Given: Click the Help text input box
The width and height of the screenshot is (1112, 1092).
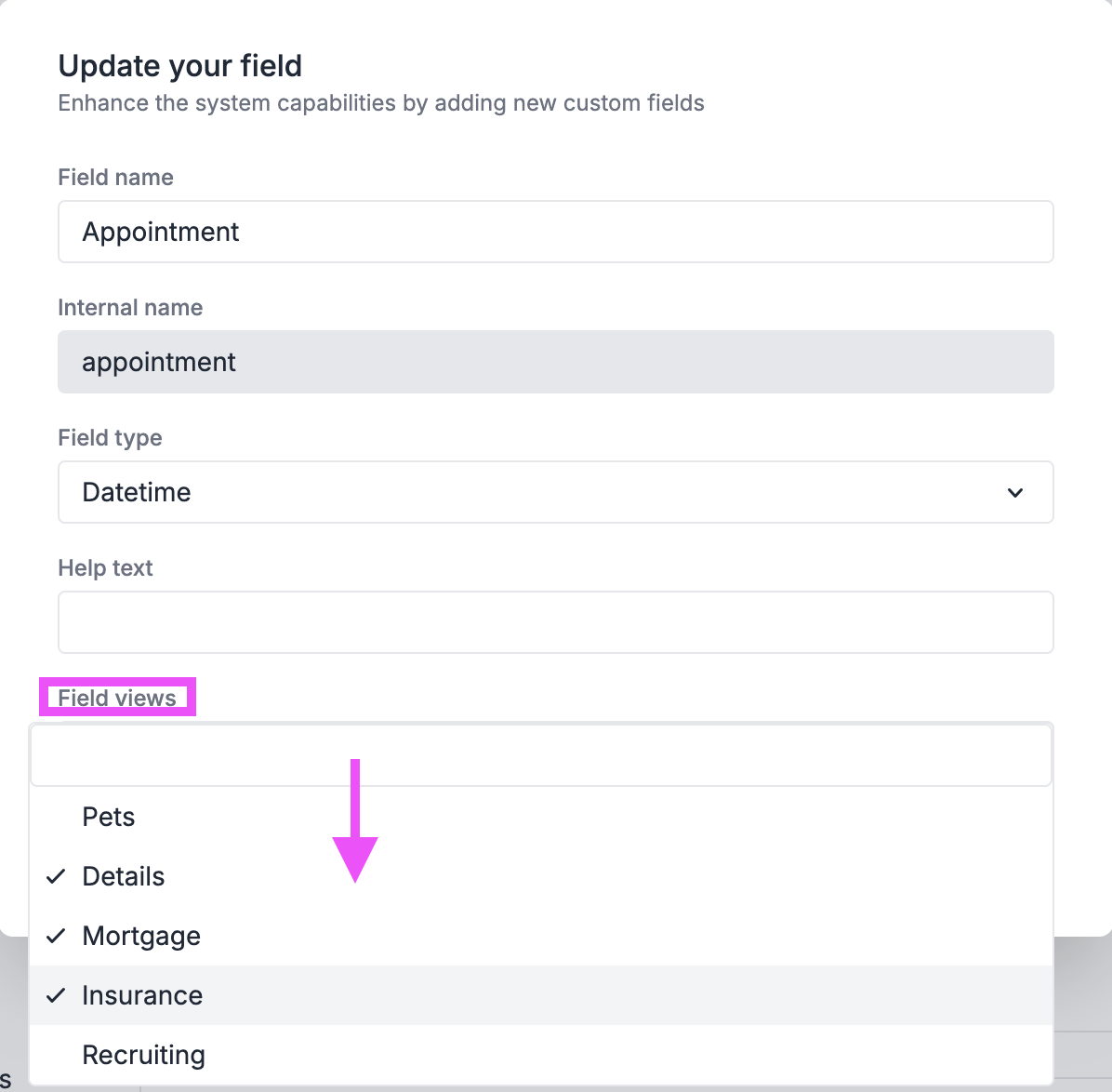Looking at the screenshot, I should point(555,621).
